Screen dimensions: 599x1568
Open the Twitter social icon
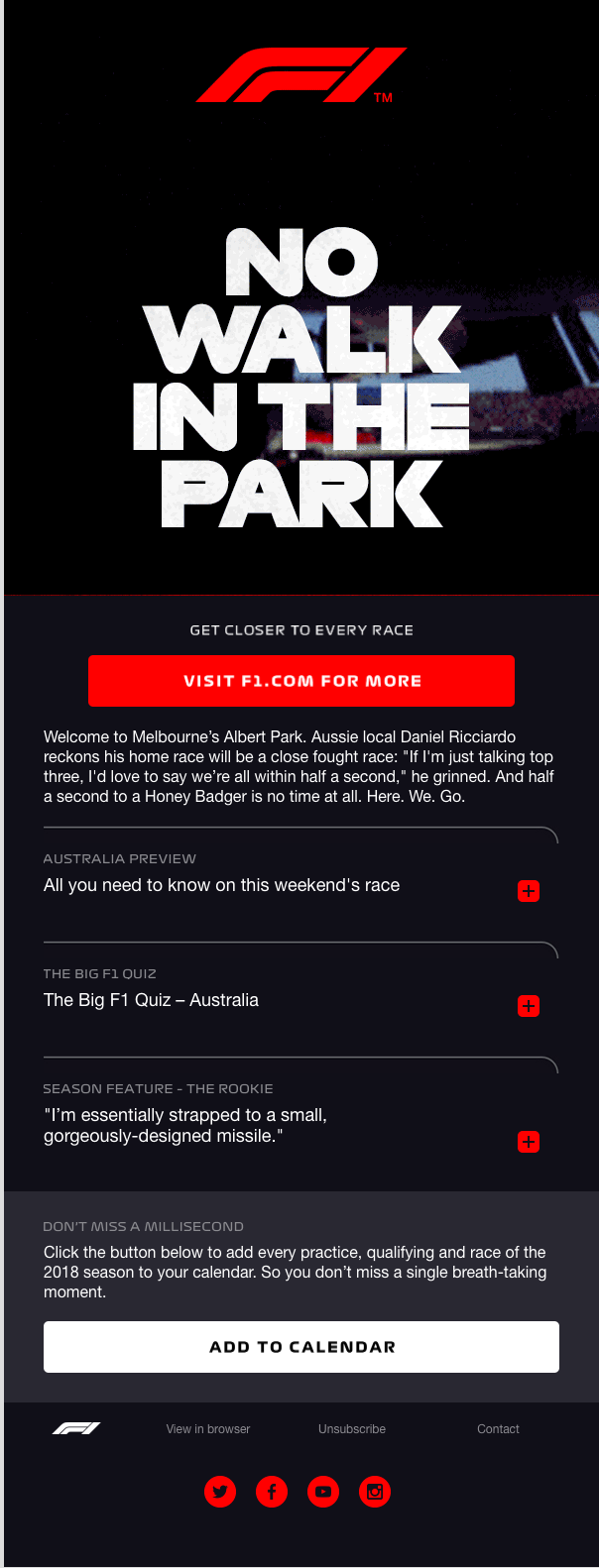pyautogui.click(x=220, y=1491)
